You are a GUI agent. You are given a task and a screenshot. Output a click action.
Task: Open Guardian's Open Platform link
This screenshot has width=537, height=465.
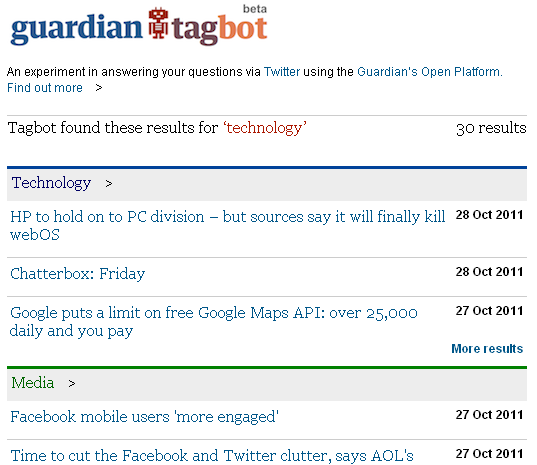point(430,72)
